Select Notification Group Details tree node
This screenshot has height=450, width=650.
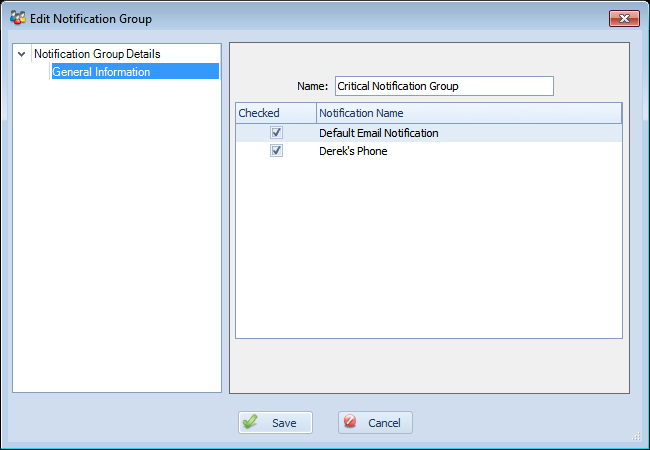97,54
